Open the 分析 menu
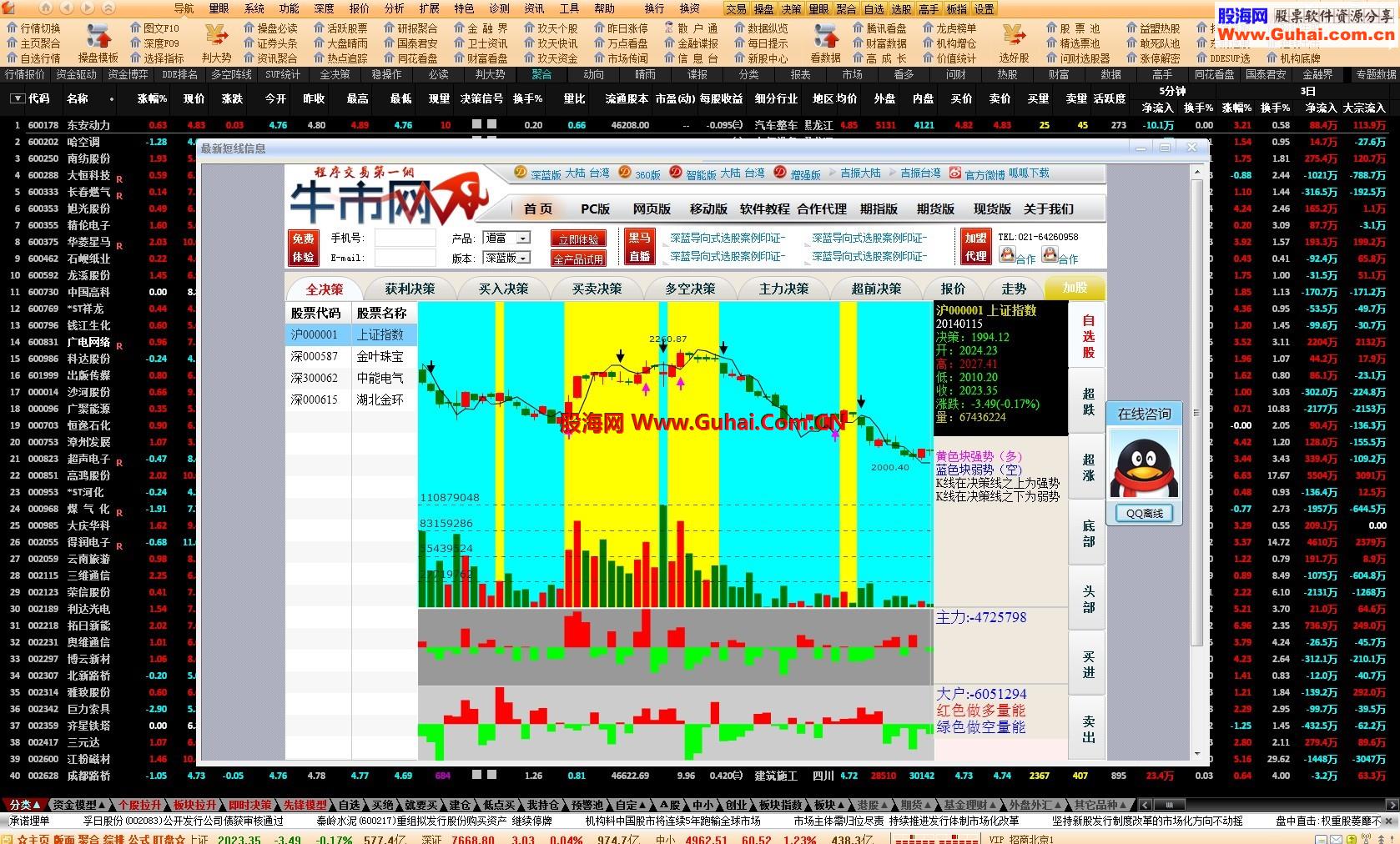This screenshot has height=844, width=1400. (x=395, y=8)
